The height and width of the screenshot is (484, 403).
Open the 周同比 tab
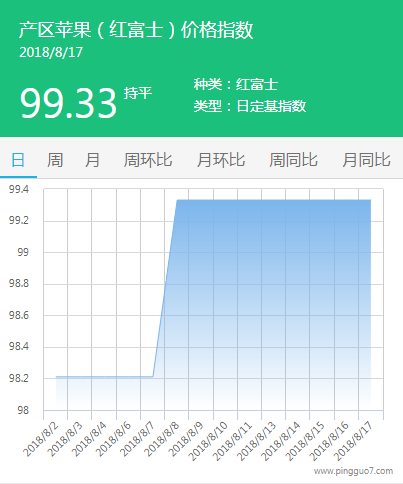pyautogui.click(x=293, y=160)
